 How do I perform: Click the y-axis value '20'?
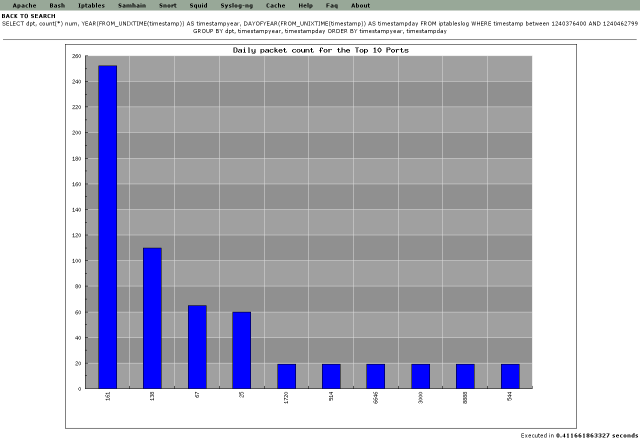tap(78, 363)
